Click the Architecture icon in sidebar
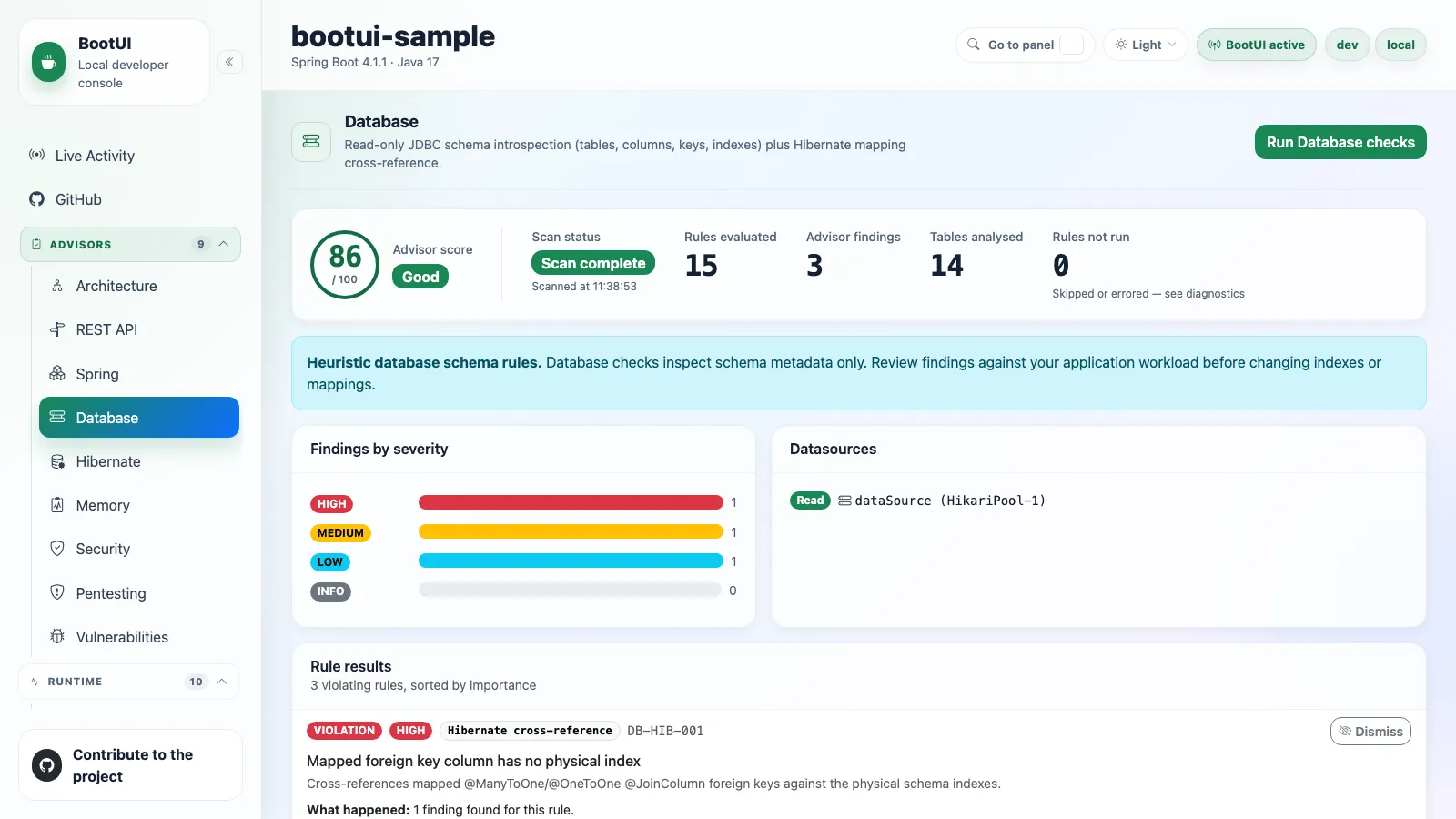 click(57, 286)
